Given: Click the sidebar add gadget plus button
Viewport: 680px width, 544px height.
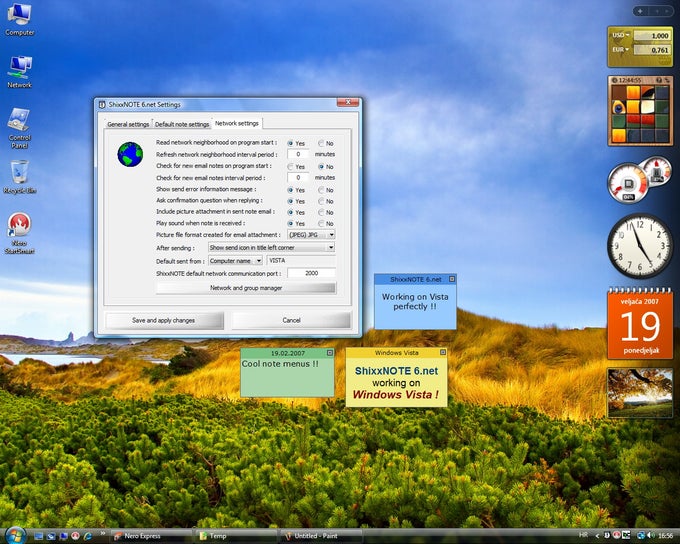Looking at the screenshot, I should click(x=640, y=11).
